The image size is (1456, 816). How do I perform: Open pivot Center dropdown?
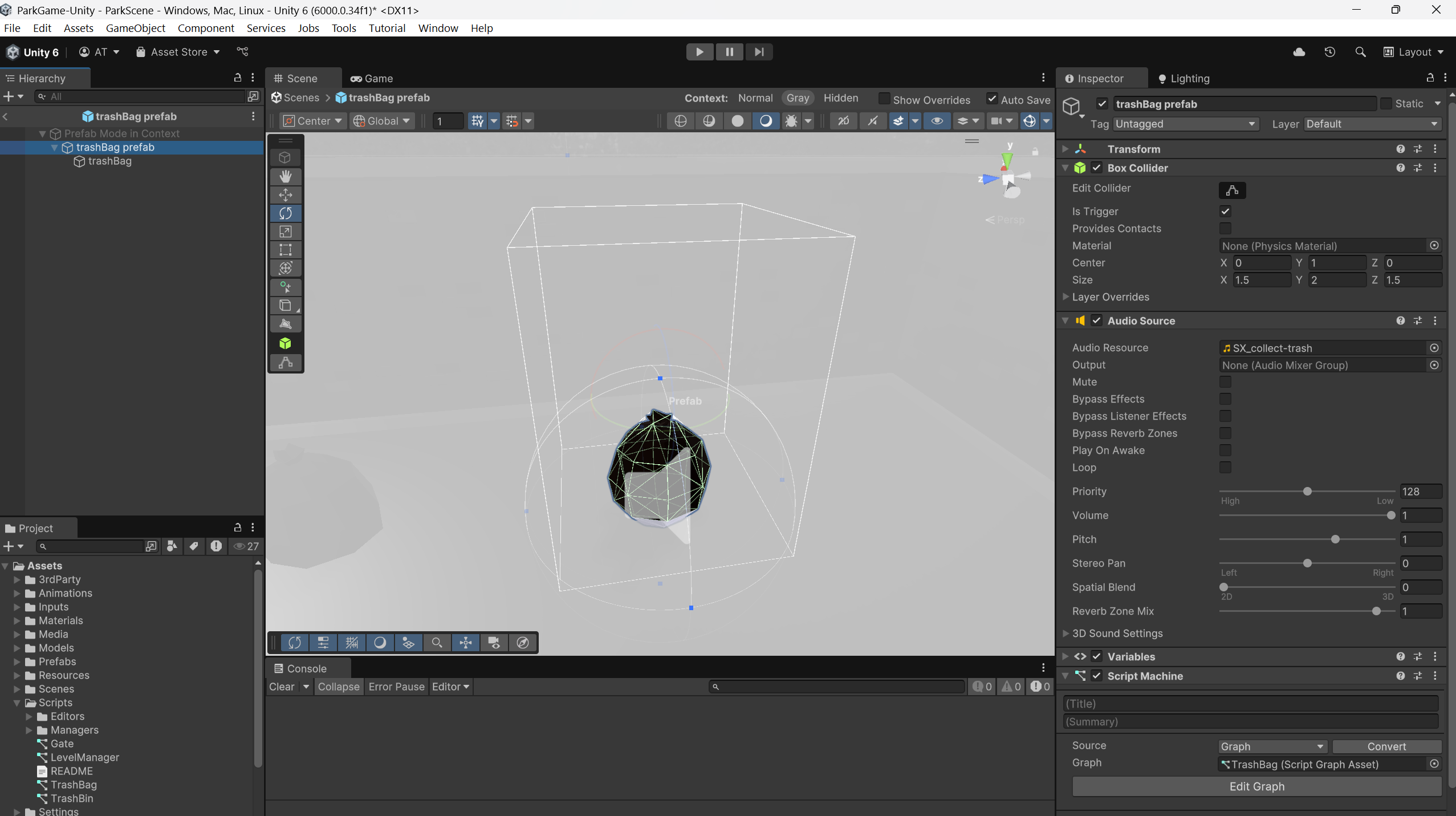[312, 121]
